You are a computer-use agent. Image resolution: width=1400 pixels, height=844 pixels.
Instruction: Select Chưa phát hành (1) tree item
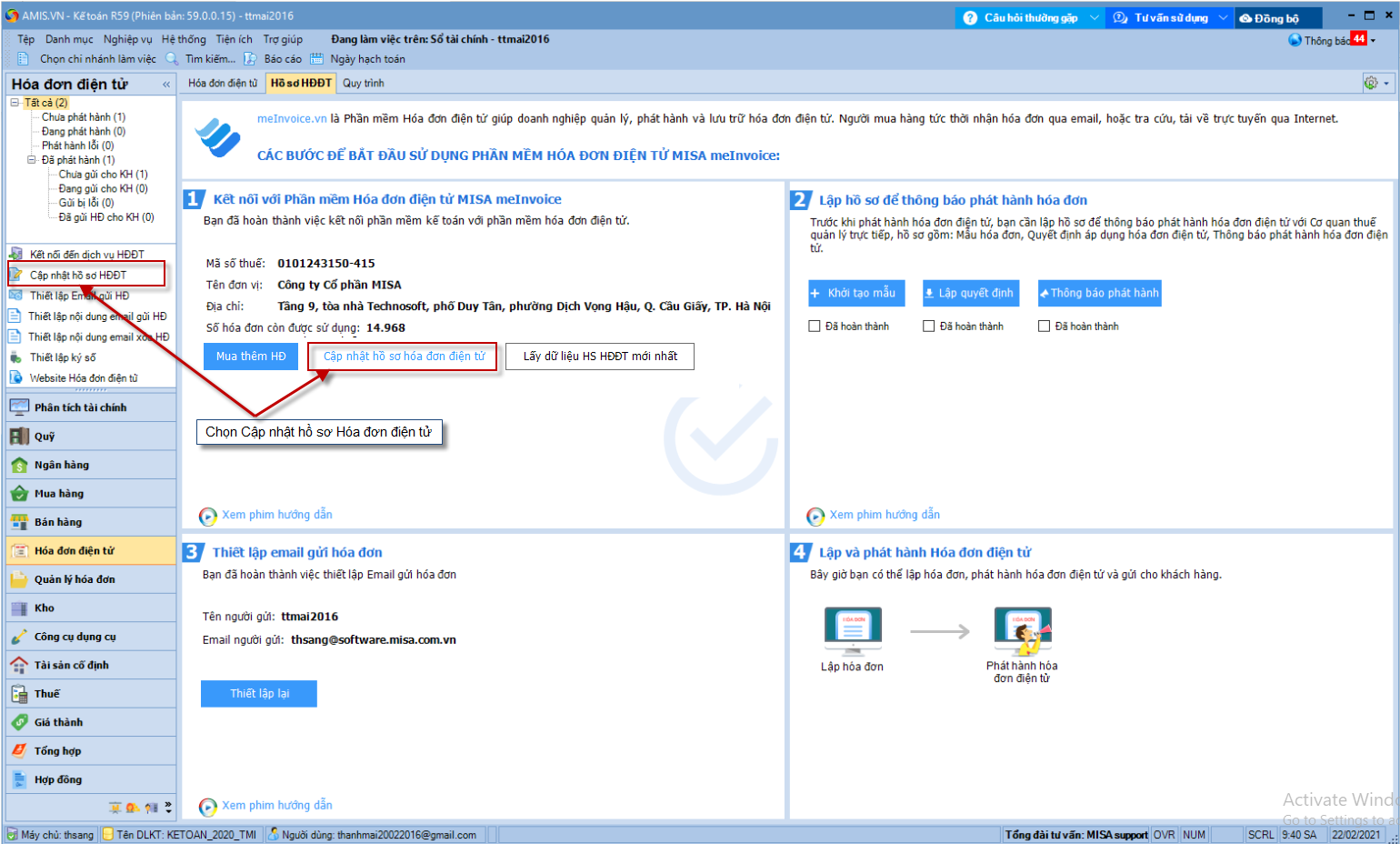[x=83, y=117]
